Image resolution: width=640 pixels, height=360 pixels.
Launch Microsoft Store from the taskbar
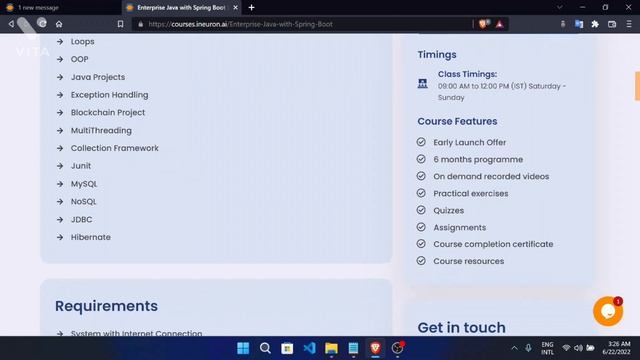[x=287, y=348]
